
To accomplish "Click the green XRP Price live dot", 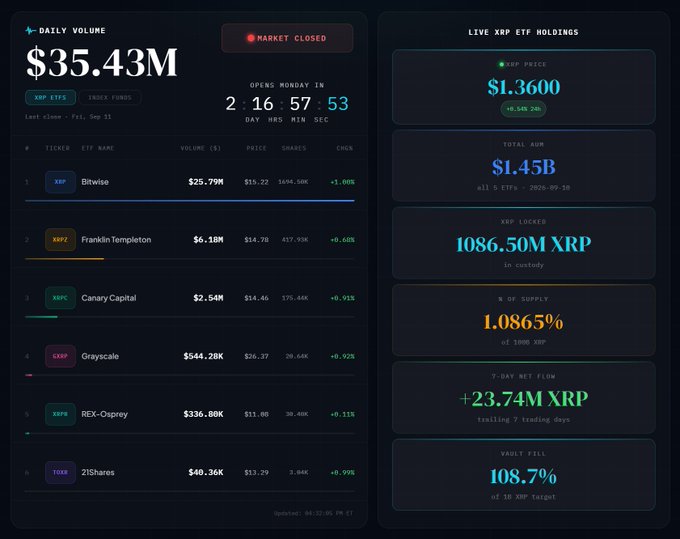I will [501, 65].
